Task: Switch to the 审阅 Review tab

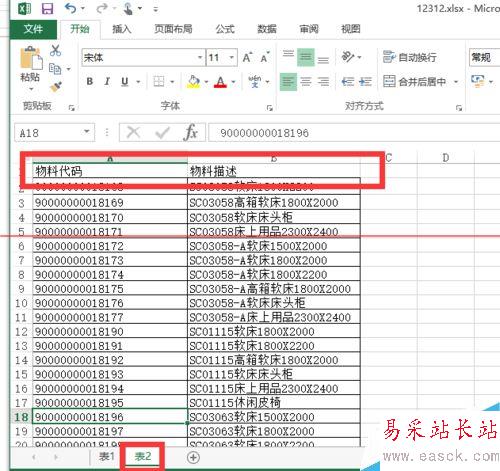Action: 309,29
